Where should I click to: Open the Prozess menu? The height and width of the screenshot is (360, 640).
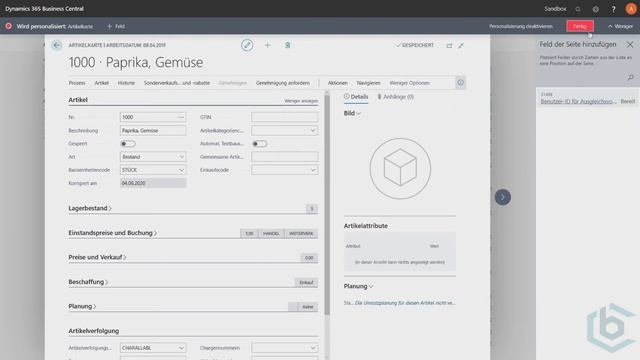[77, 83]
